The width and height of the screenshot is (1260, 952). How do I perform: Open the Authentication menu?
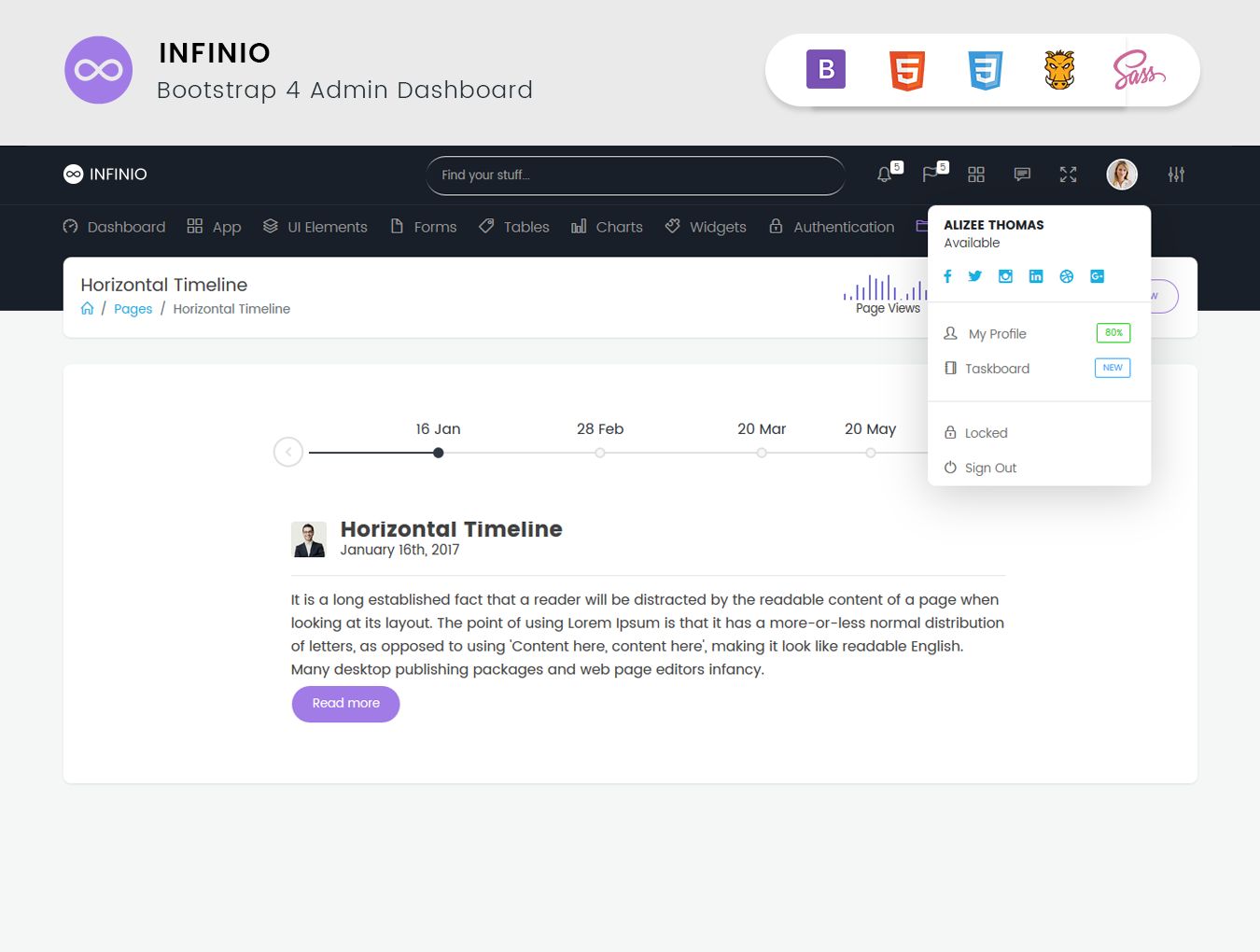click(x=831, y=227)
